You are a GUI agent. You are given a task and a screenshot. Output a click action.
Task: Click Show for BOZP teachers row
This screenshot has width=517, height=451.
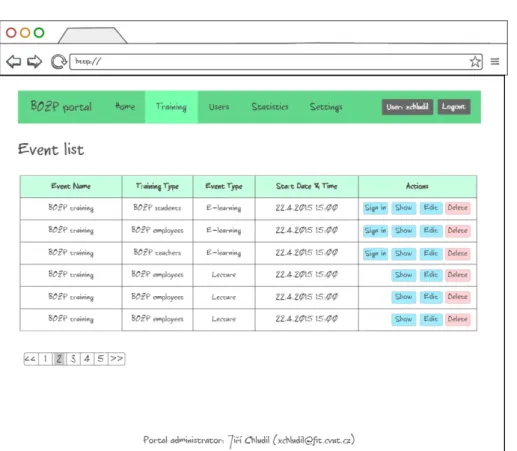click(x=404, y=254)
